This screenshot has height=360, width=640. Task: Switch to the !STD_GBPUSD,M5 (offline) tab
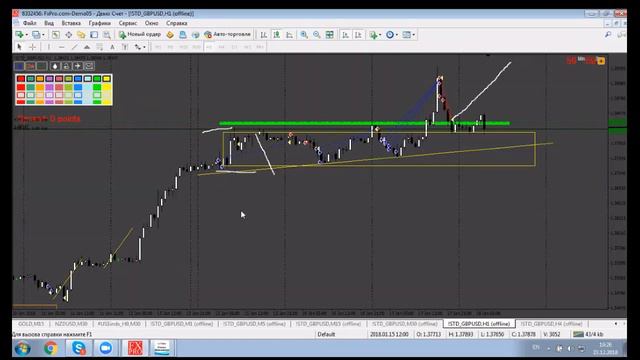point(254,324)
